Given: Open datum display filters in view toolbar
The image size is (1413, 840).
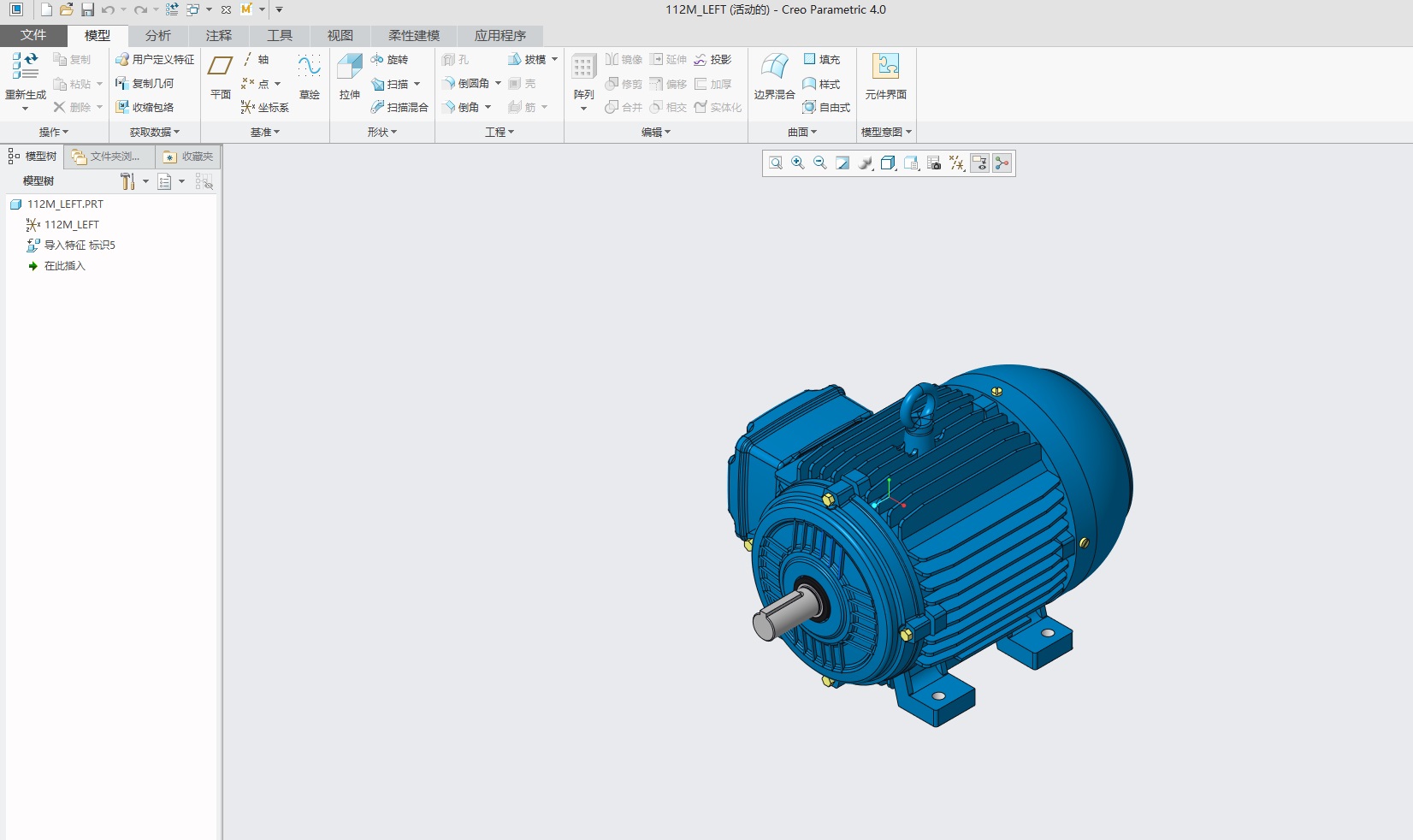Looking at the screenshot, I should tap(957, 163).
